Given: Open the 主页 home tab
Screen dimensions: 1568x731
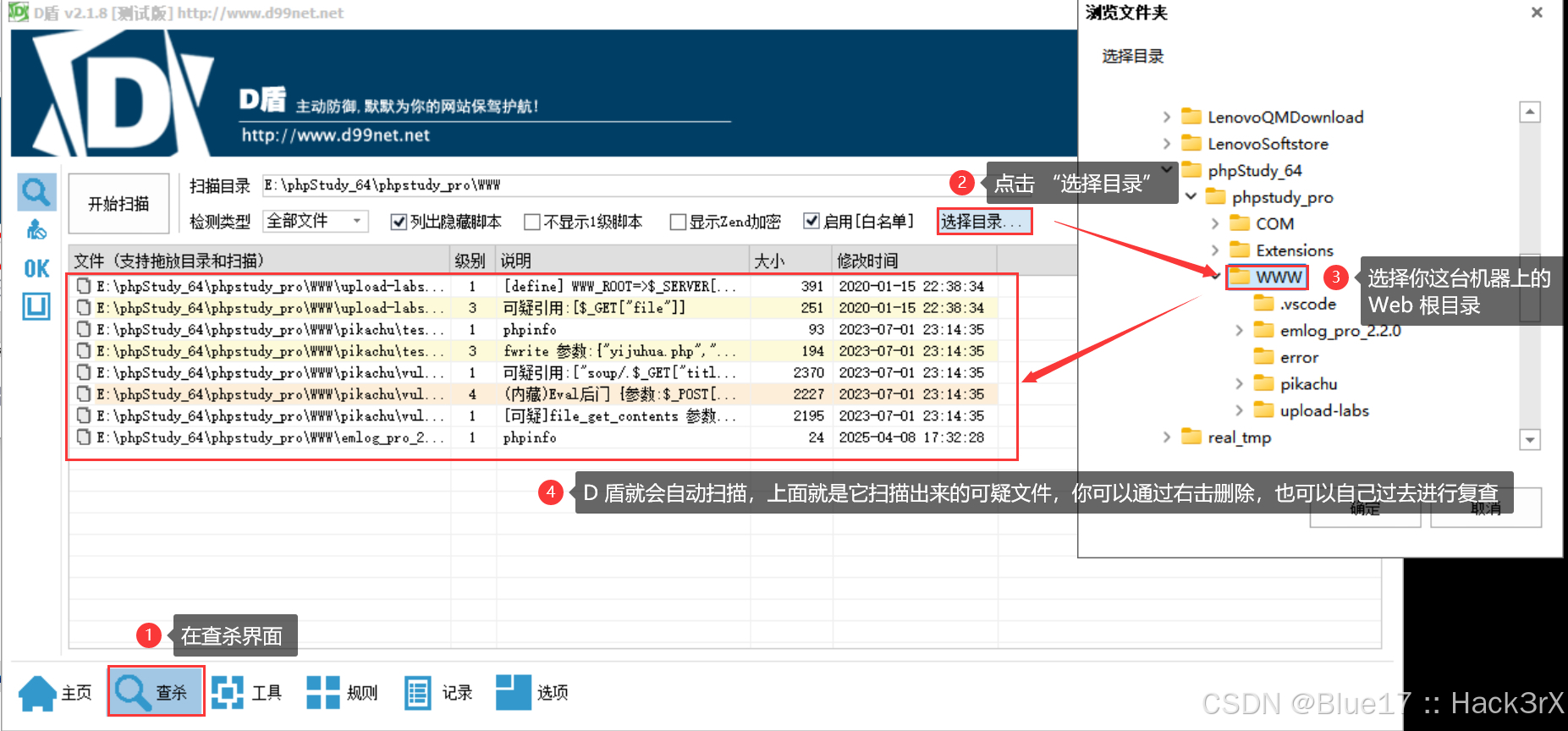Looking at the screenshot, I should tap(56, 692).
